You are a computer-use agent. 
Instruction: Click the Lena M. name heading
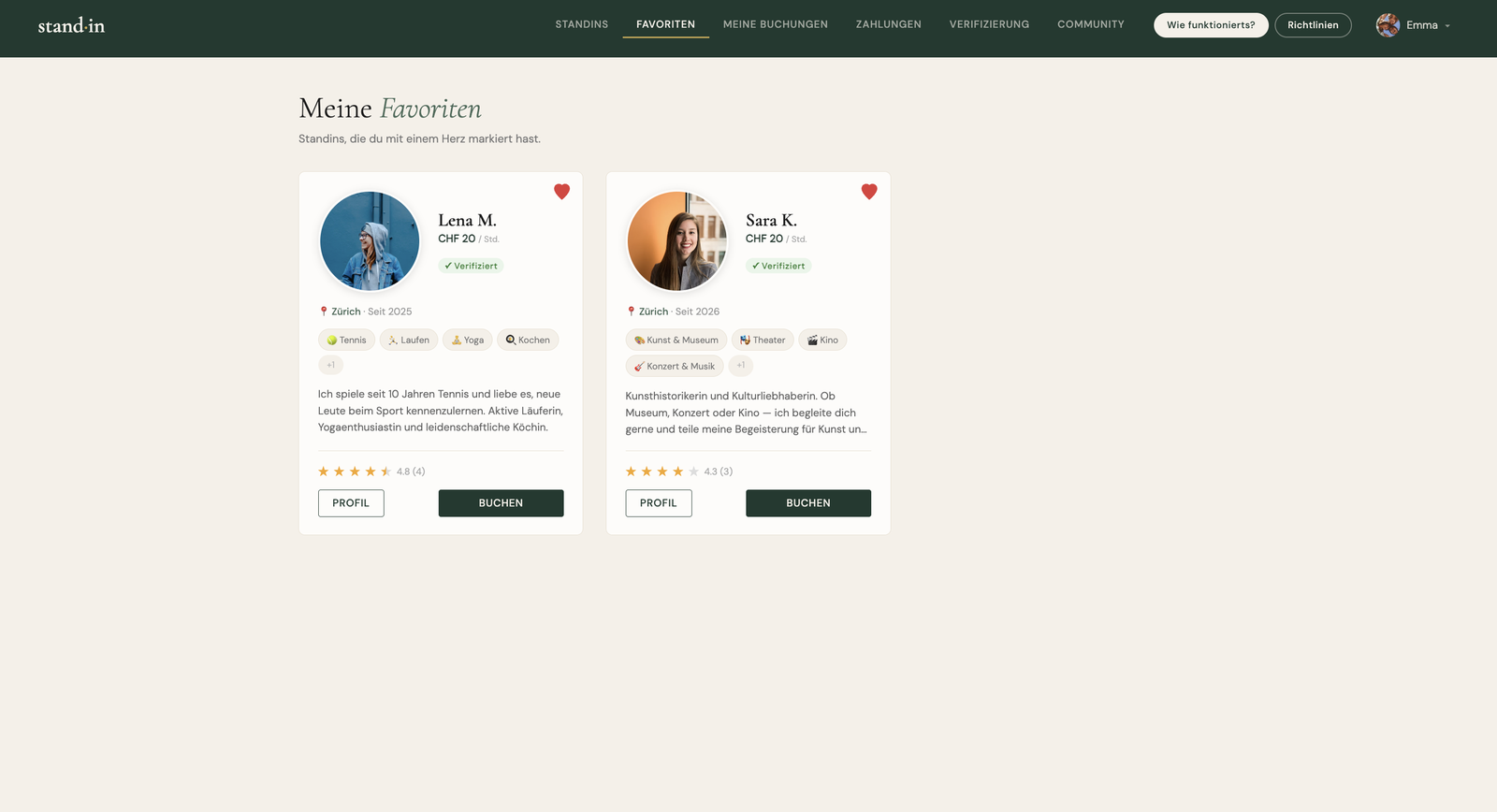[468, 221]
